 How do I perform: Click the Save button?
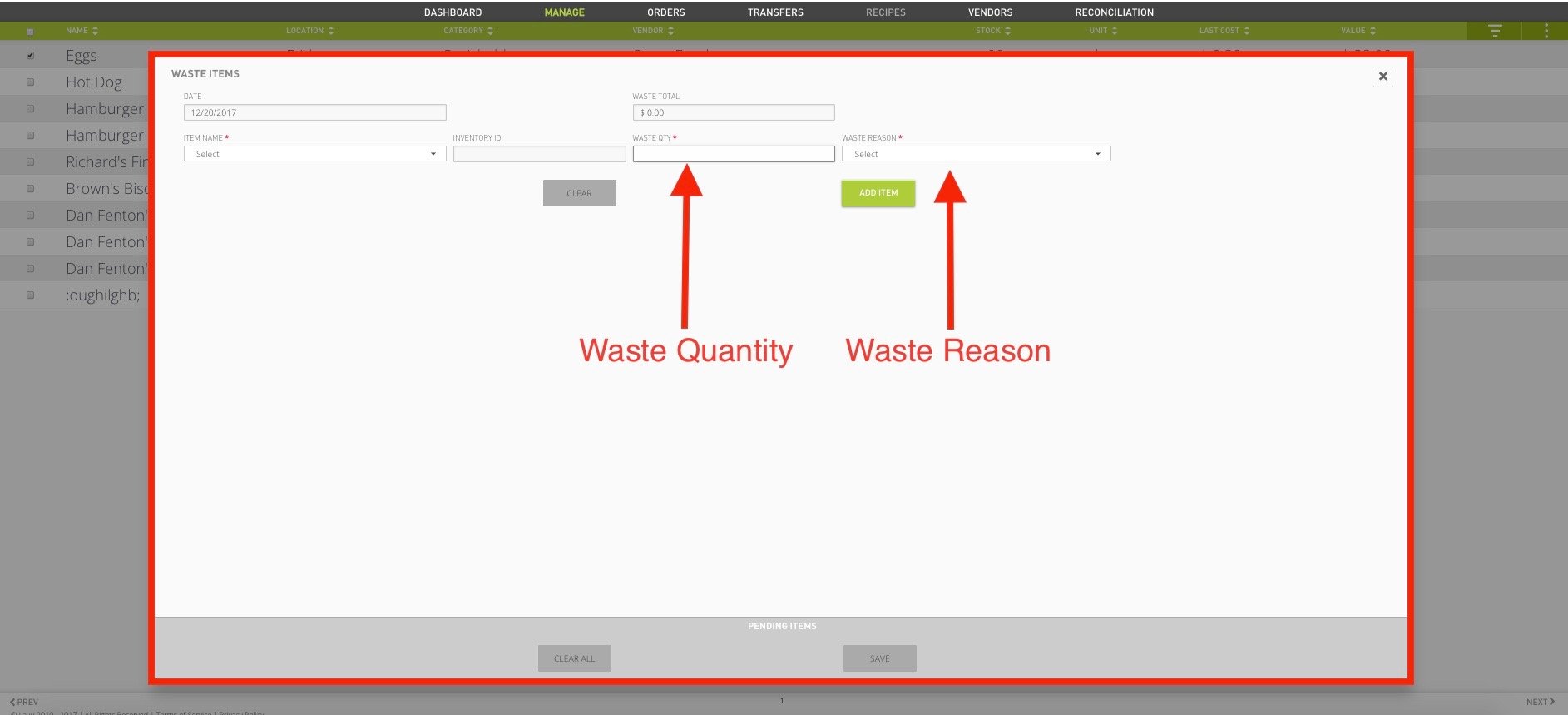tap(879, 658)
